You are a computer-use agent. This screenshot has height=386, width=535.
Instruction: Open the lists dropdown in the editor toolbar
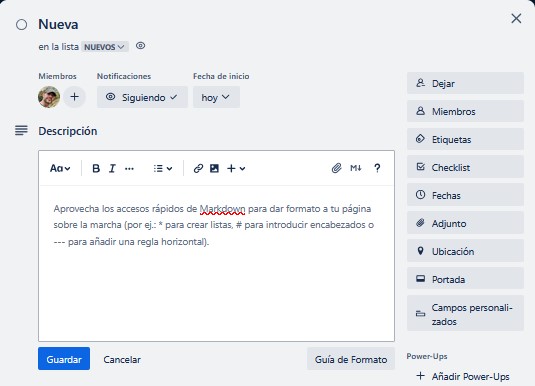pyautogui.click(x=163, y=168)
